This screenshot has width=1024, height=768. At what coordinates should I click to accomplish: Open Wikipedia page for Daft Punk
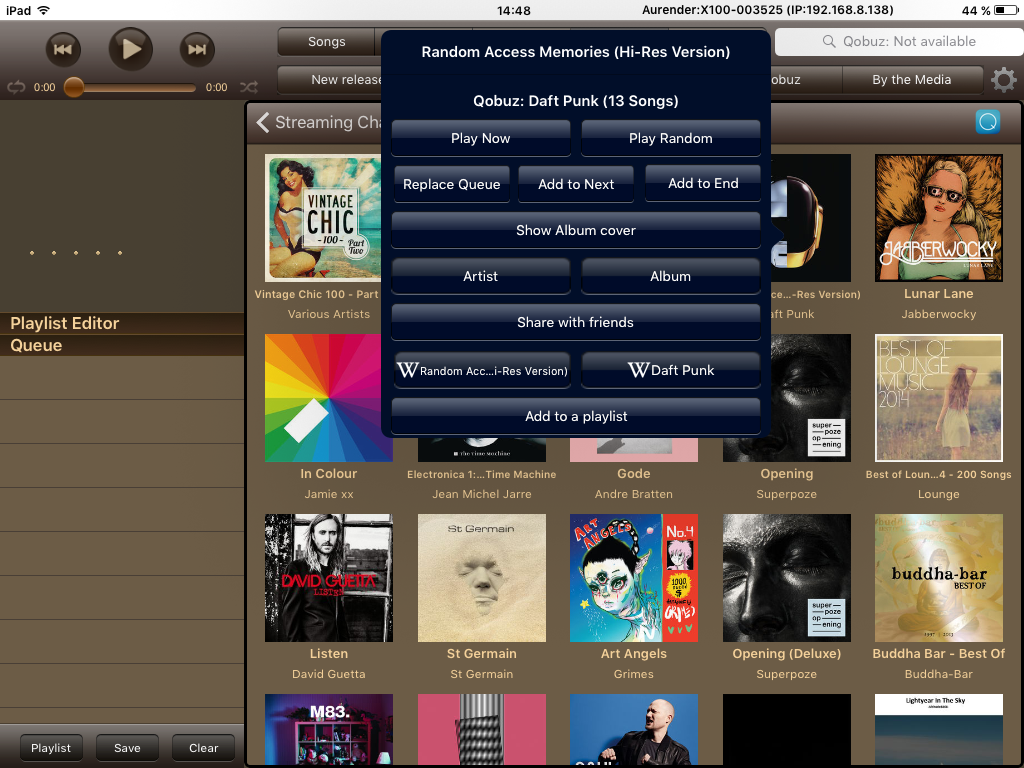(671, 370)
